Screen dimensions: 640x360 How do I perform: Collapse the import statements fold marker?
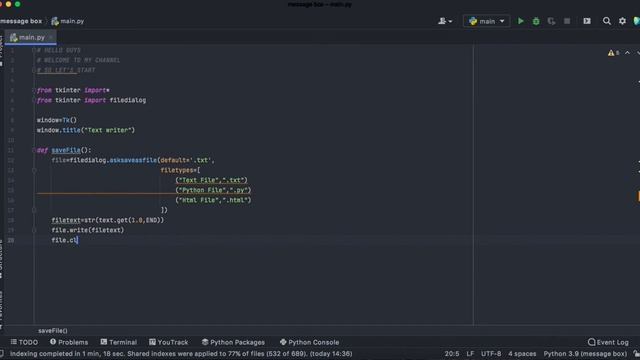click(34, 90)
